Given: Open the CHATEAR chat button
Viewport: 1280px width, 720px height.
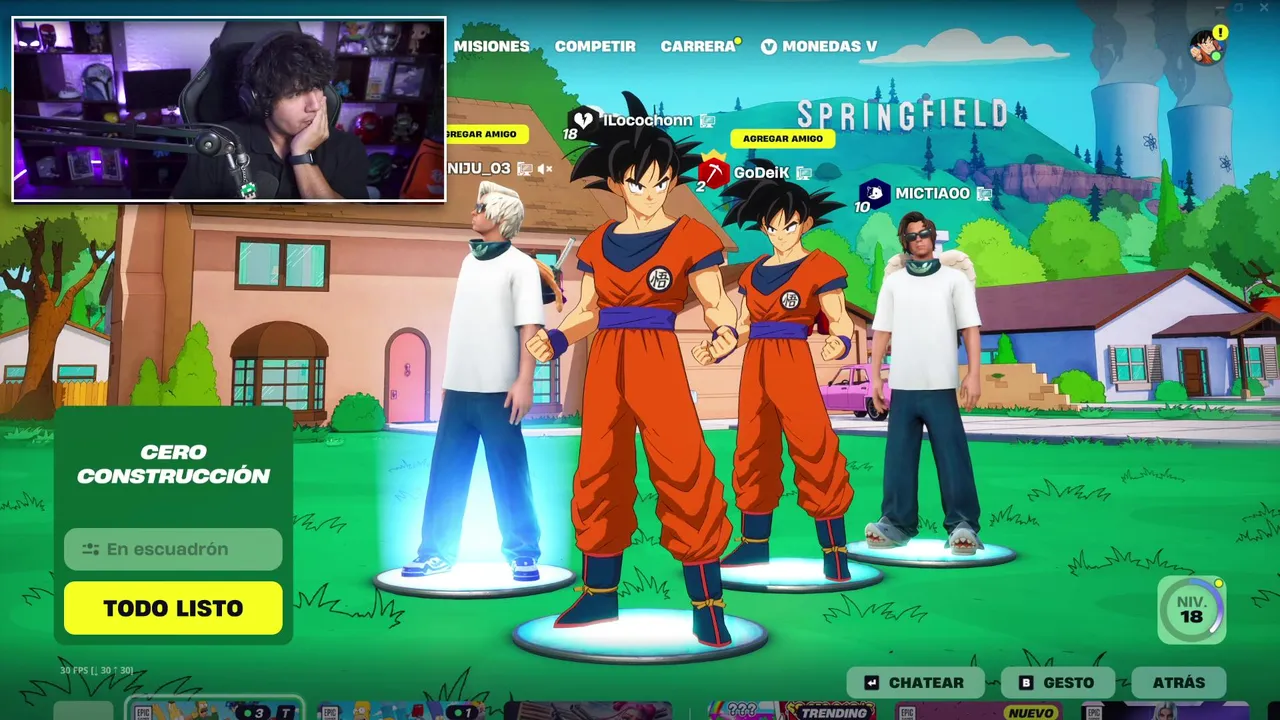Looking at the screenshot, I should [915, 683].
